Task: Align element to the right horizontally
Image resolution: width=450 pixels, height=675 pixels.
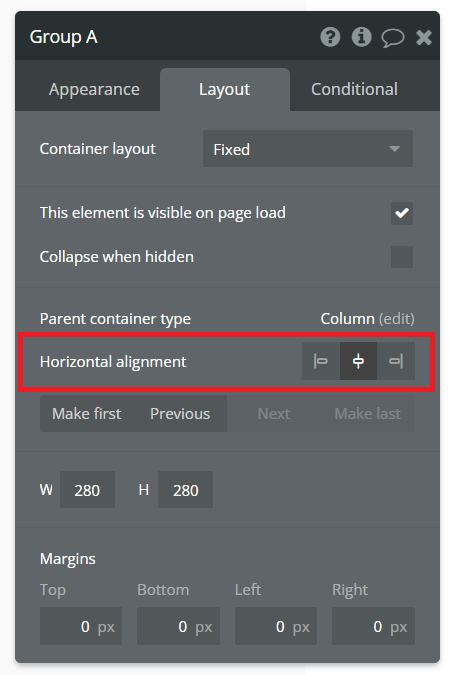Action: (x=396, y=361)
